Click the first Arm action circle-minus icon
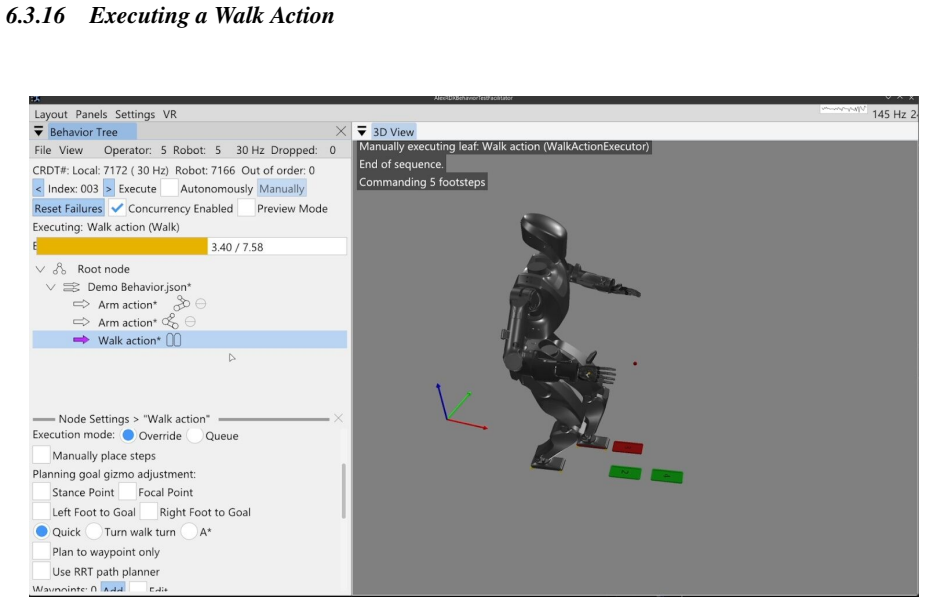Image resolution: width=925 pixels, height=603 pixels. pos(201,304)
